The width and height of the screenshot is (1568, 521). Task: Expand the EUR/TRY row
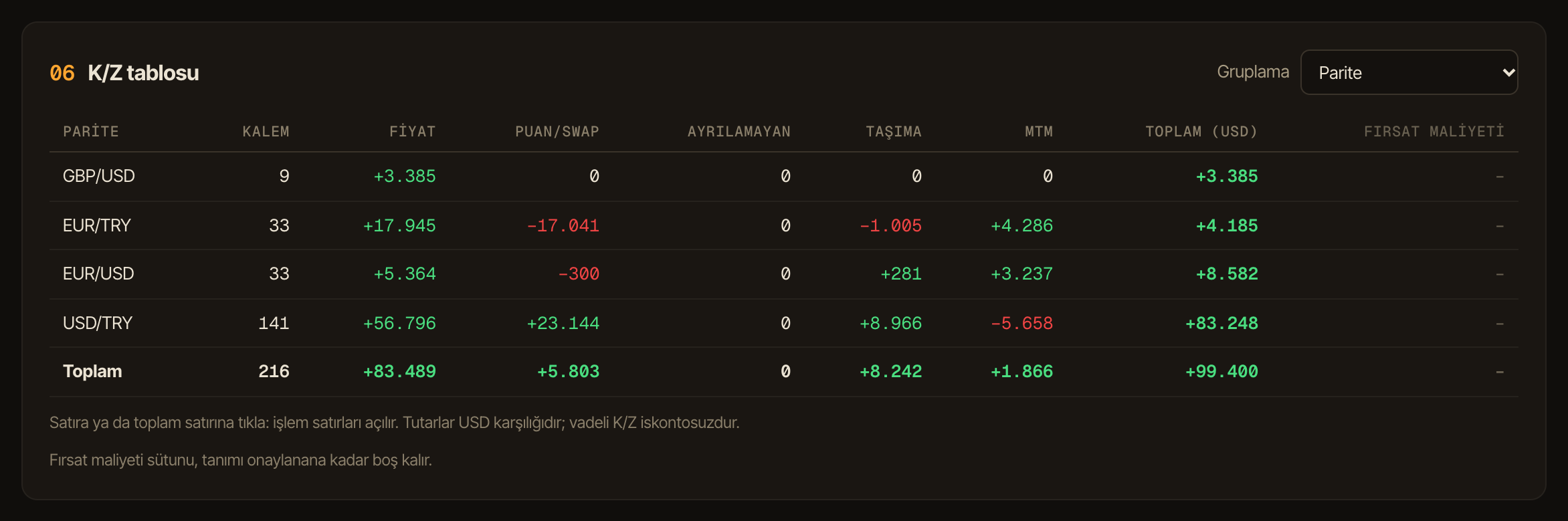[x=783, y=225]
